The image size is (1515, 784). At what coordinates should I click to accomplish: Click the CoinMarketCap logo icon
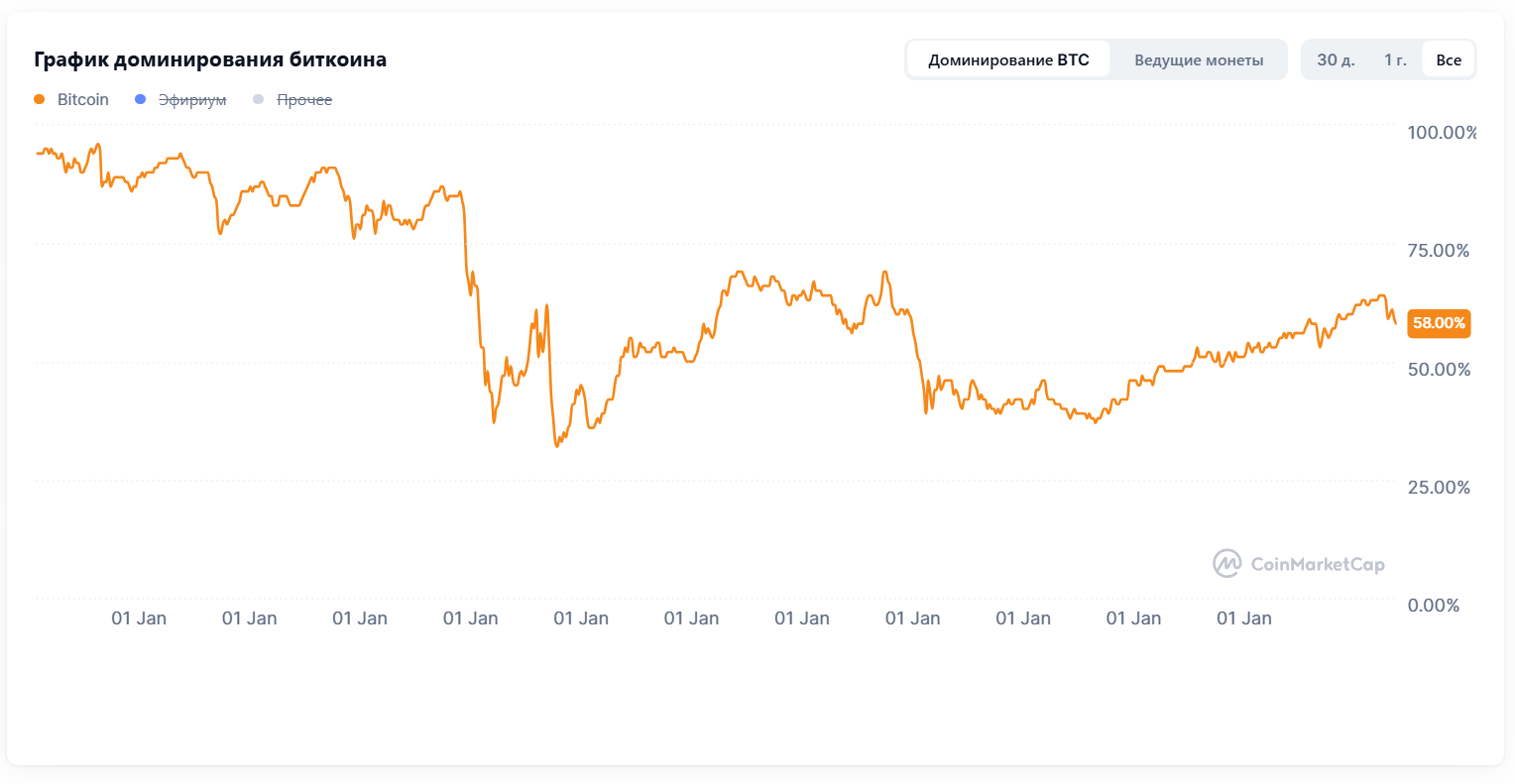[1227, 564]
